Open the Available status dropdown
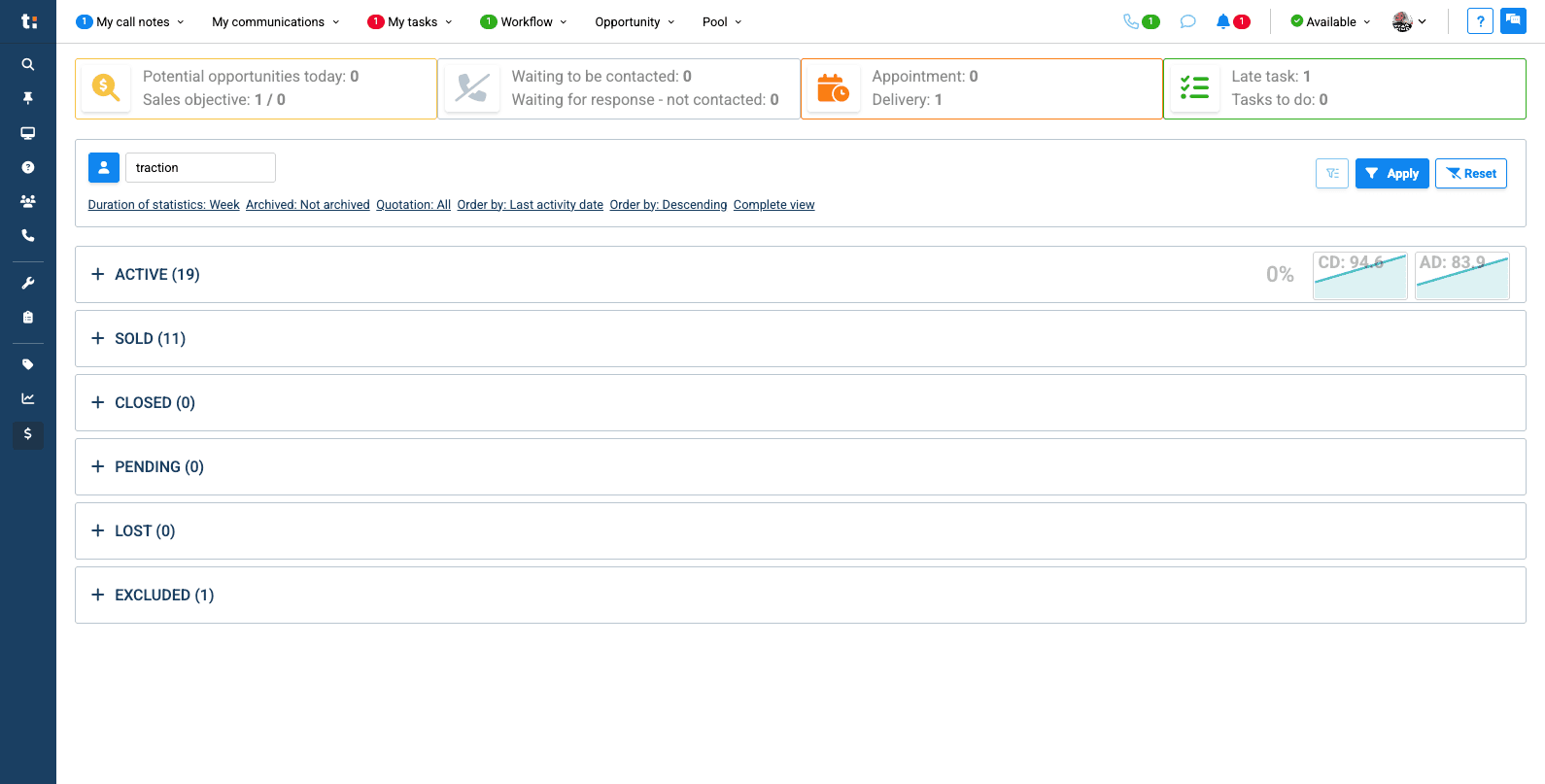The height and width of the screenshot is (784, 1545). coord(1330,21)
